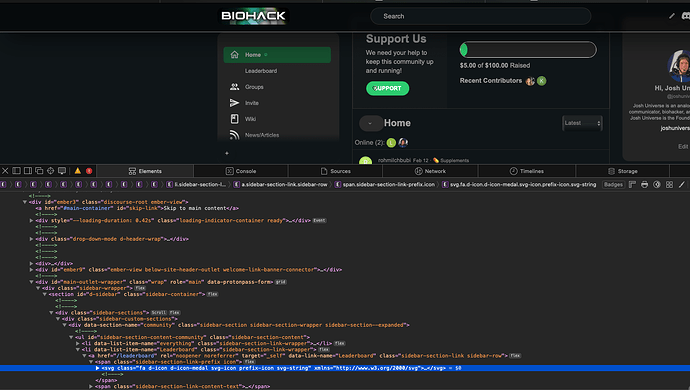Toggle the rulers icon next to Badges
Viewport: 690px width, 390px height.
pyautogui.click(x=632, y=184)
